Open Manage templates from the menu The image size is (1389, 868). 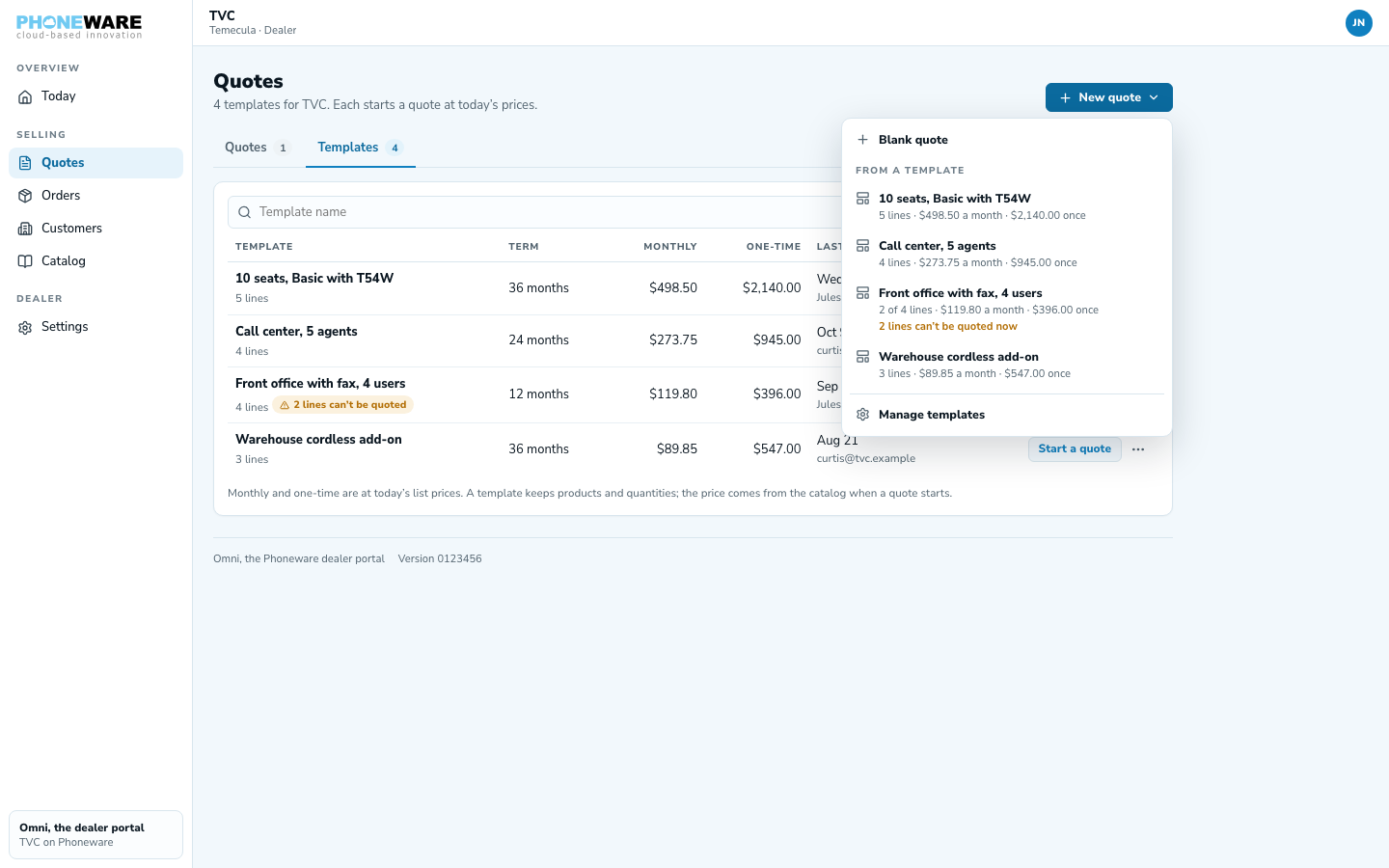1007,415
